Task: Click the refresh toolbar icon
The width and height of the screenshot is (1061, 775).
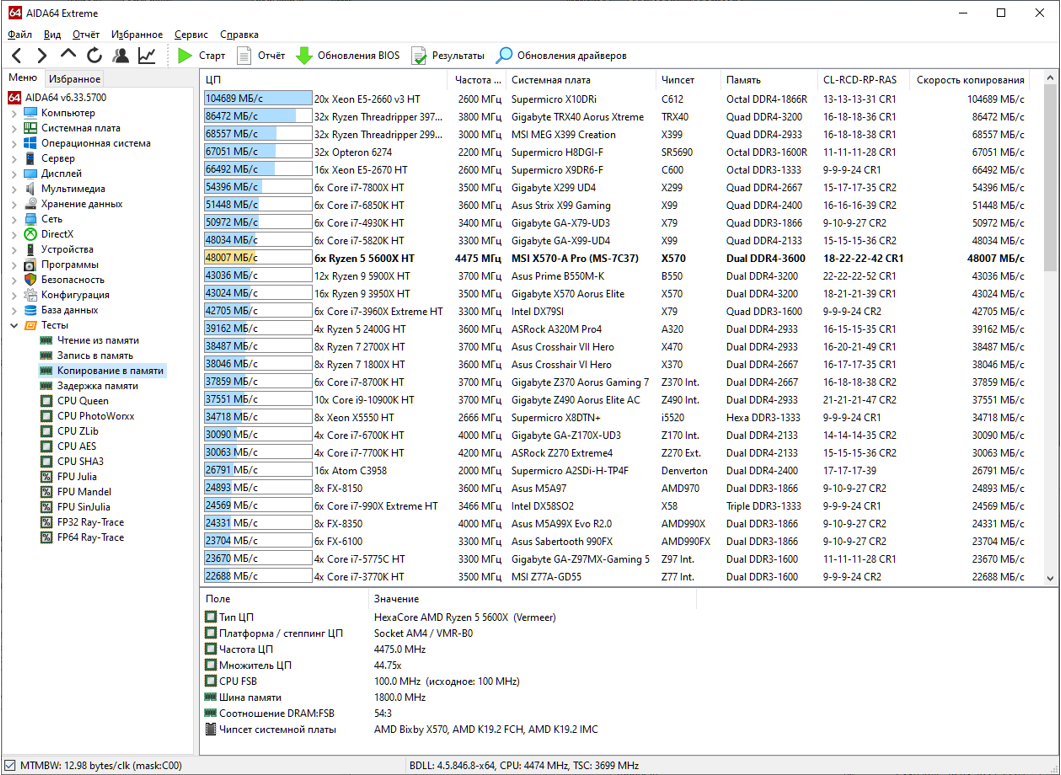Action: pyautogui.click(x=94, y=56)
